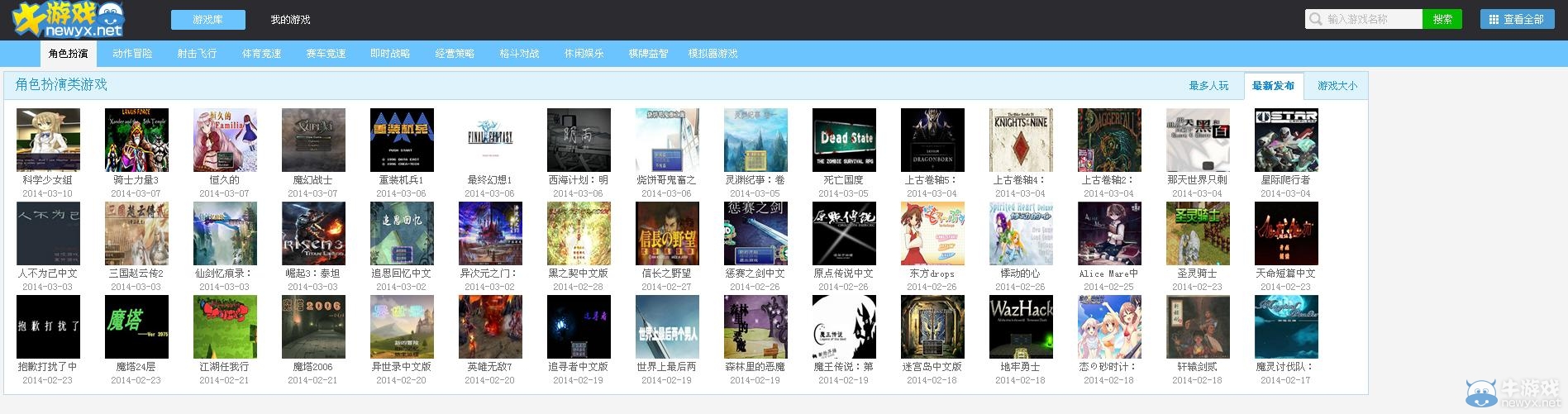This screenshot has height=414, width=1568.
Task: Select the 轩辕剑贰 game cover
Action: [1198, 326]
